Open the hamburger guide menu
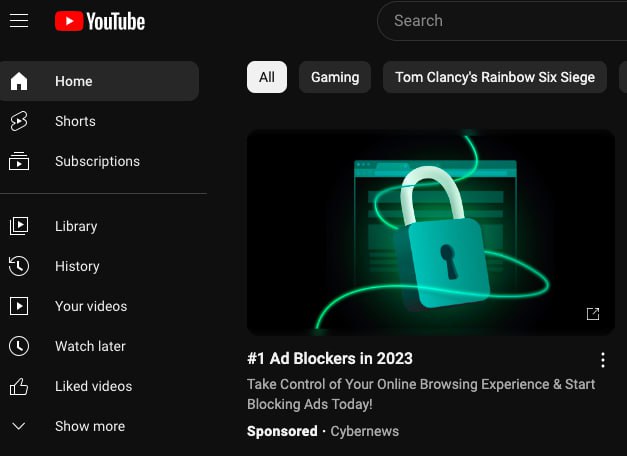627x456 pixels. [19, 21]
